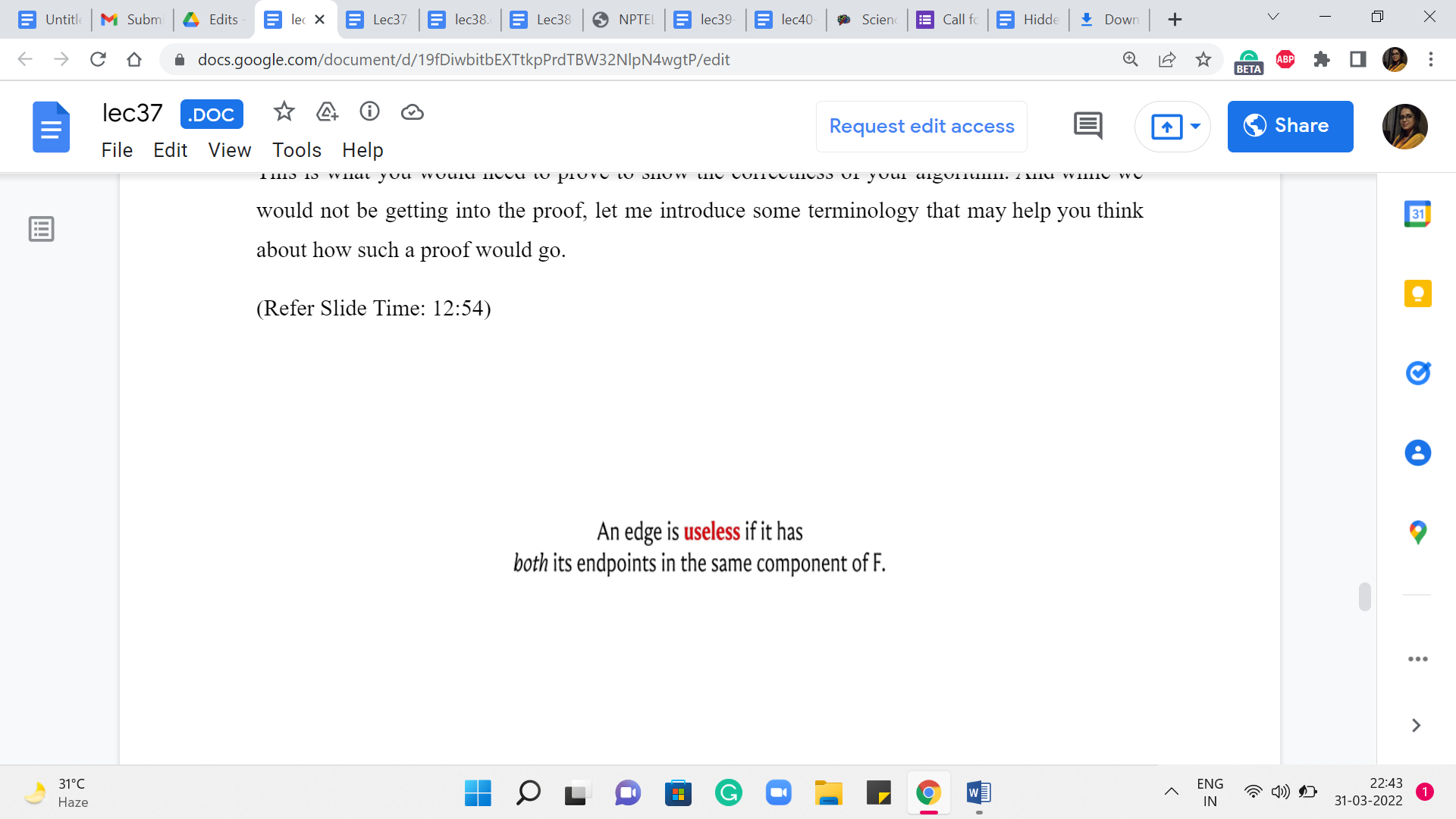Image resolution: width=1456 pixels, height=819 pixels.
Task: Bookmark this tab with the star
Action: click(x=1203, y=59)
